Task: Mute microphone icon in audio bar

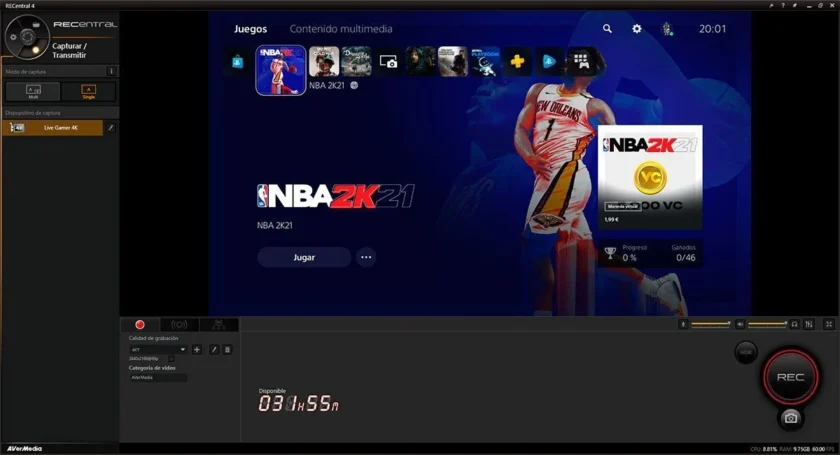Action: pos(683,324)
